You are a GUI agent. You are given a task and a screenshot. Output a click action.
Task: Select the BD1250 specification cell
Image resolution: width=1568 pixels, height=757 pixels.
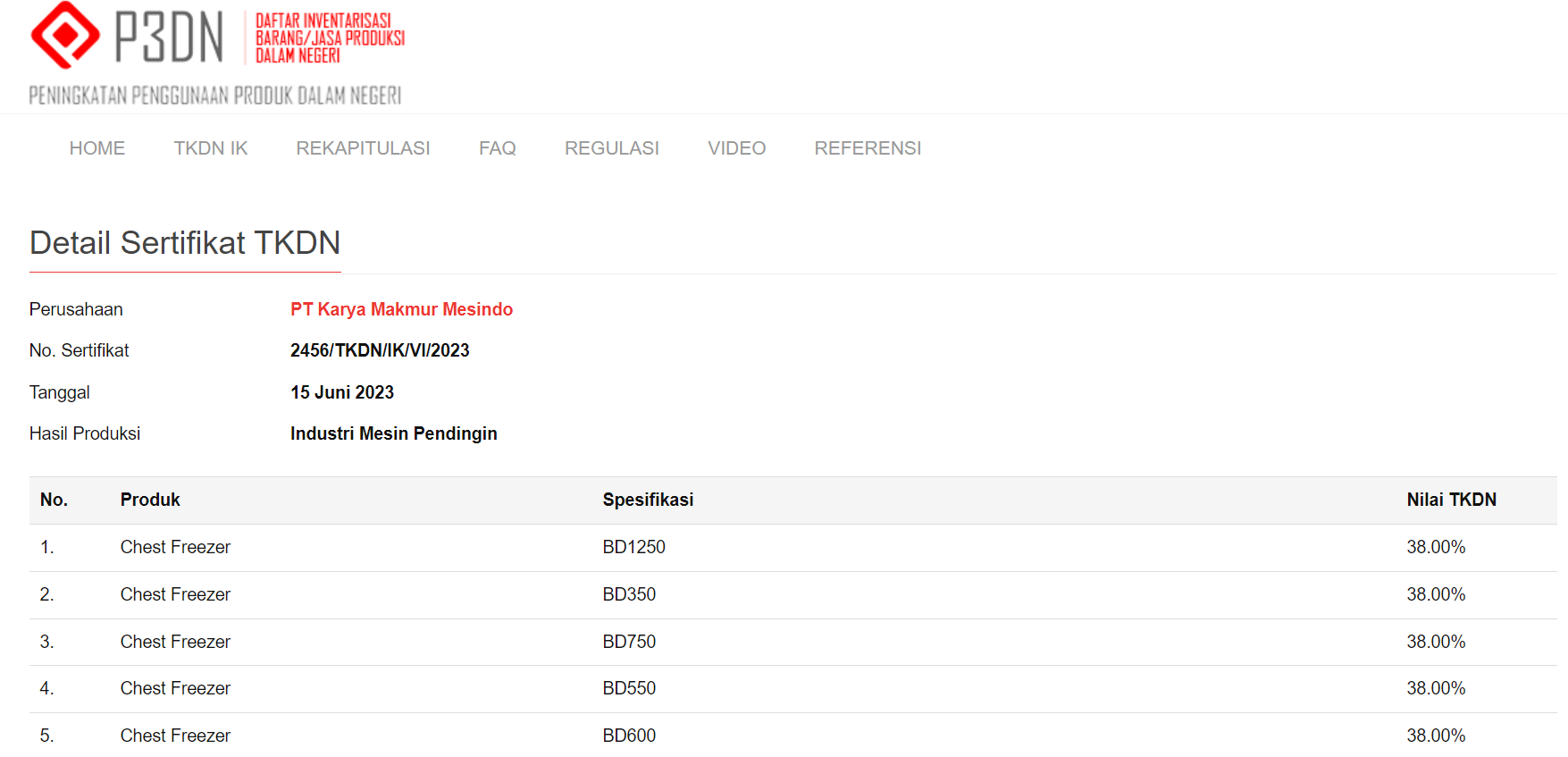tap(633, 547)
